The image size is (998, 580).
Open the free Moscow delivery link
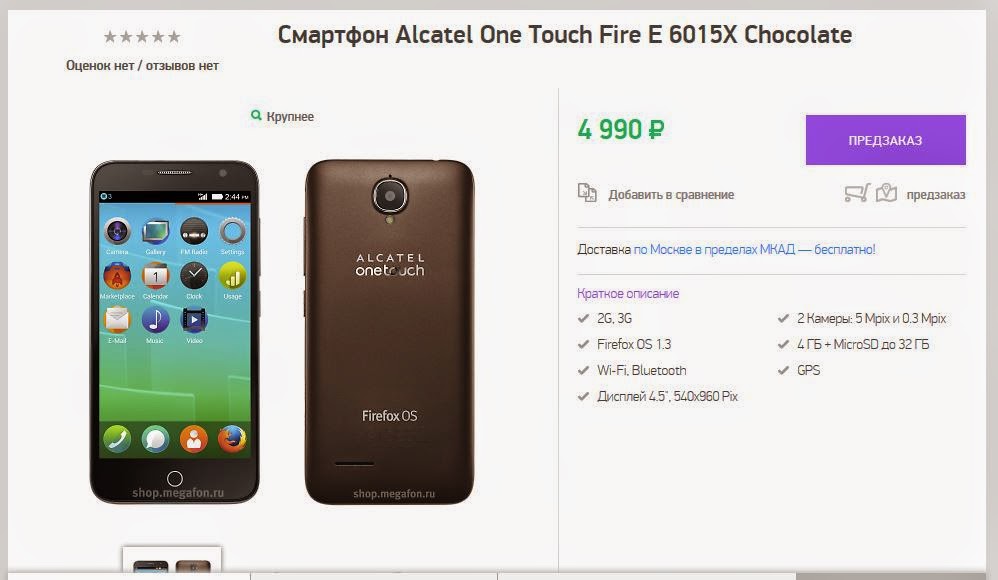754,250
